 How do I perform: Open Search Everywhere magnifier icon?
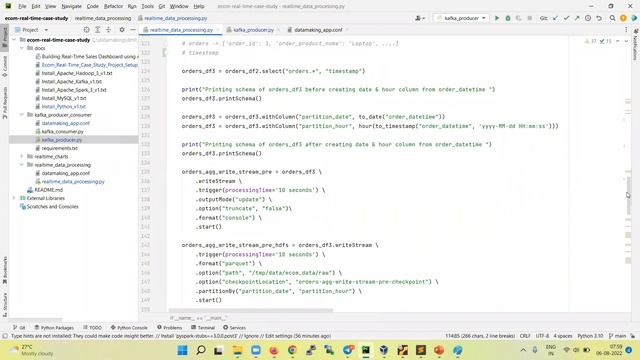613,18
